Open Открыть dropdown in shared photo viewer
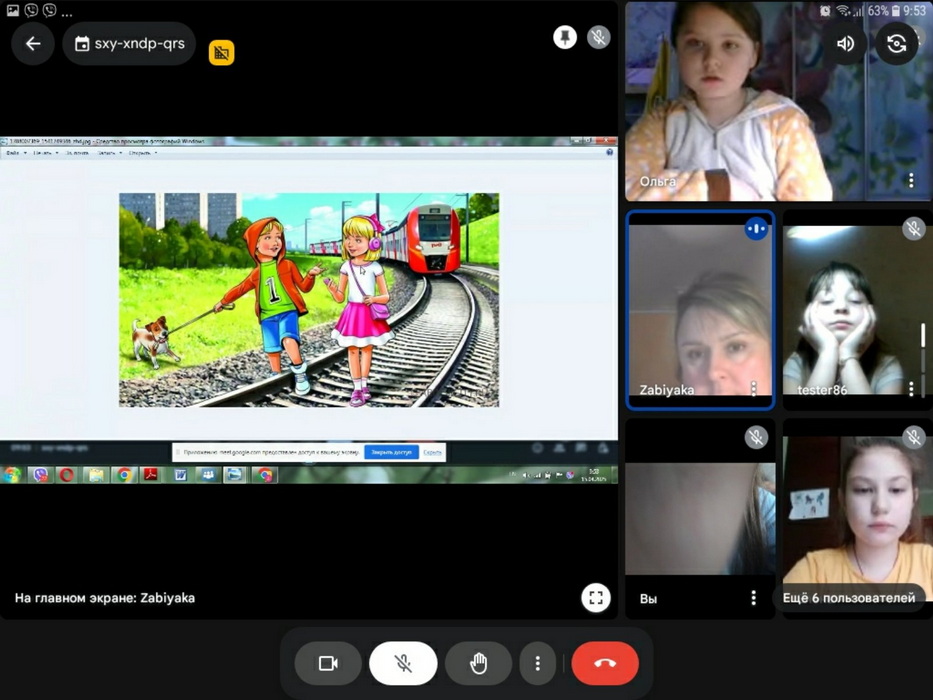Screen dimensions: 933x700 click(142, 153)
